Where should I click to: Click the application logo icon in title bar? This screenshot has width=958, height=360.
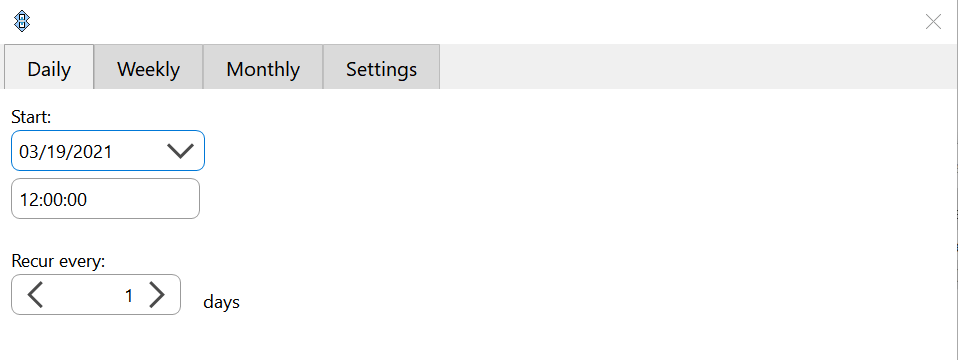[x=22, y=22]
